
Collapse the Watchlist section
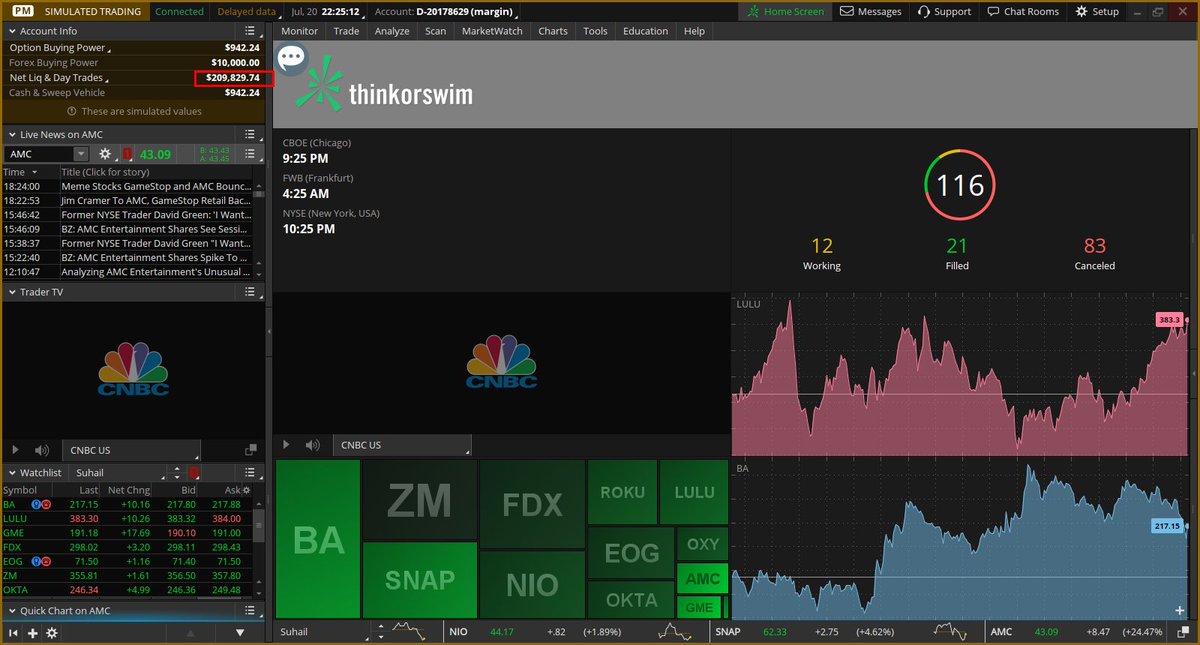click(x=11, y=472)
